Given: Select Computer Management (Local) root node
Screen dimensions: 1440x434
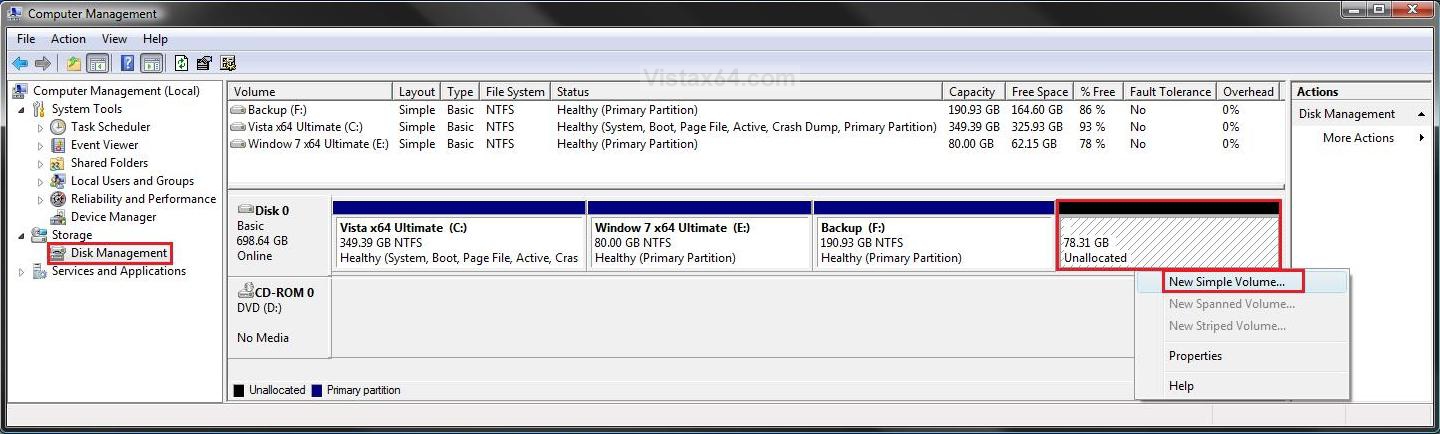Looking at the screenshot, I should tap(116, 91).
